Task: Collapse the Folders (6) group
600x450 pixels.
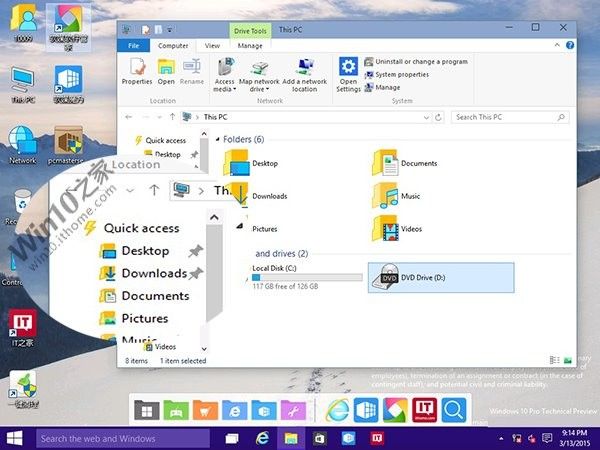Action: coord(219,139)
